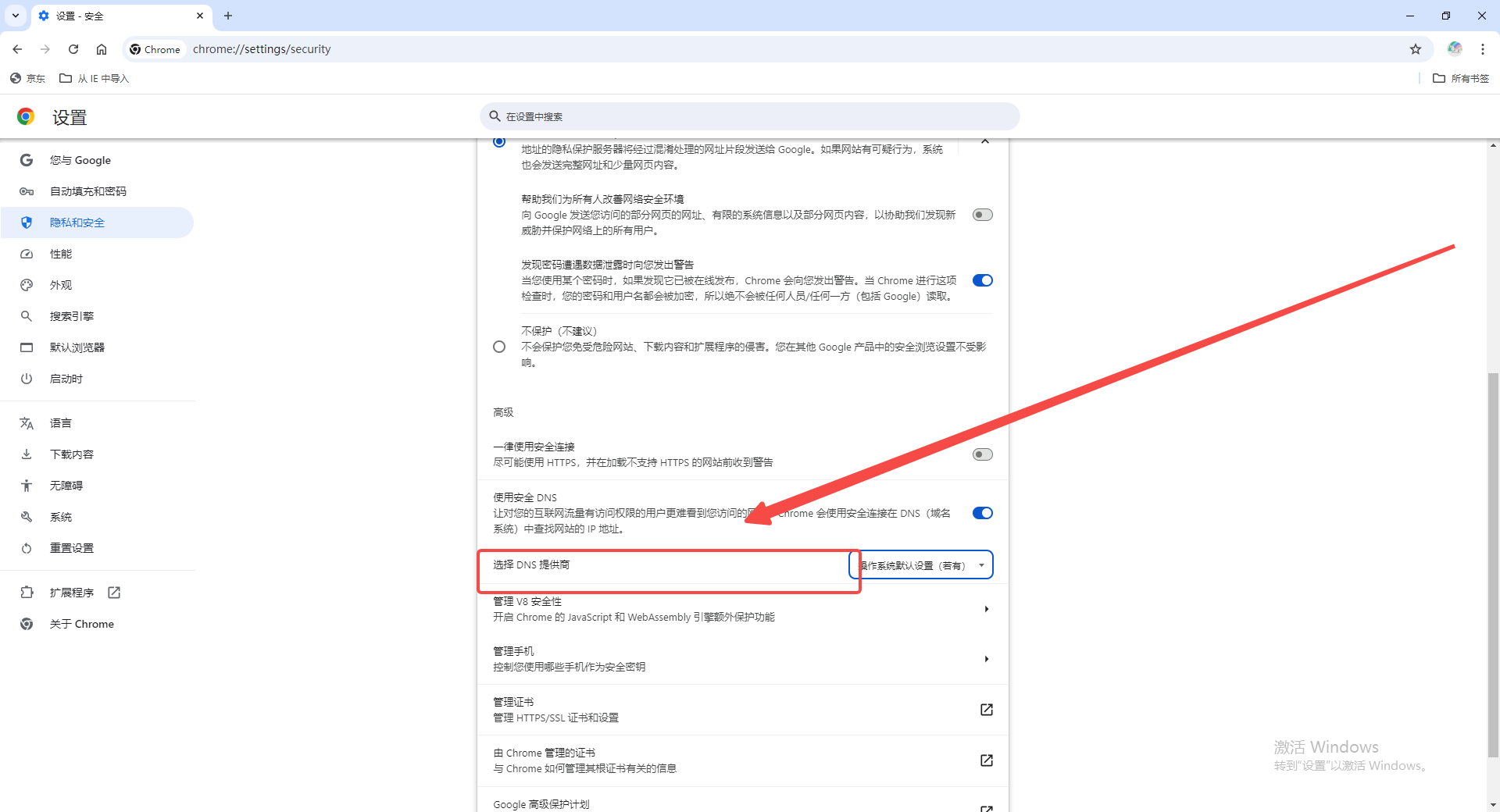Toggle 使用安全 DNS switch
Screen dimensions: 1500x812
pyautogui.click(x=983, y=513)
